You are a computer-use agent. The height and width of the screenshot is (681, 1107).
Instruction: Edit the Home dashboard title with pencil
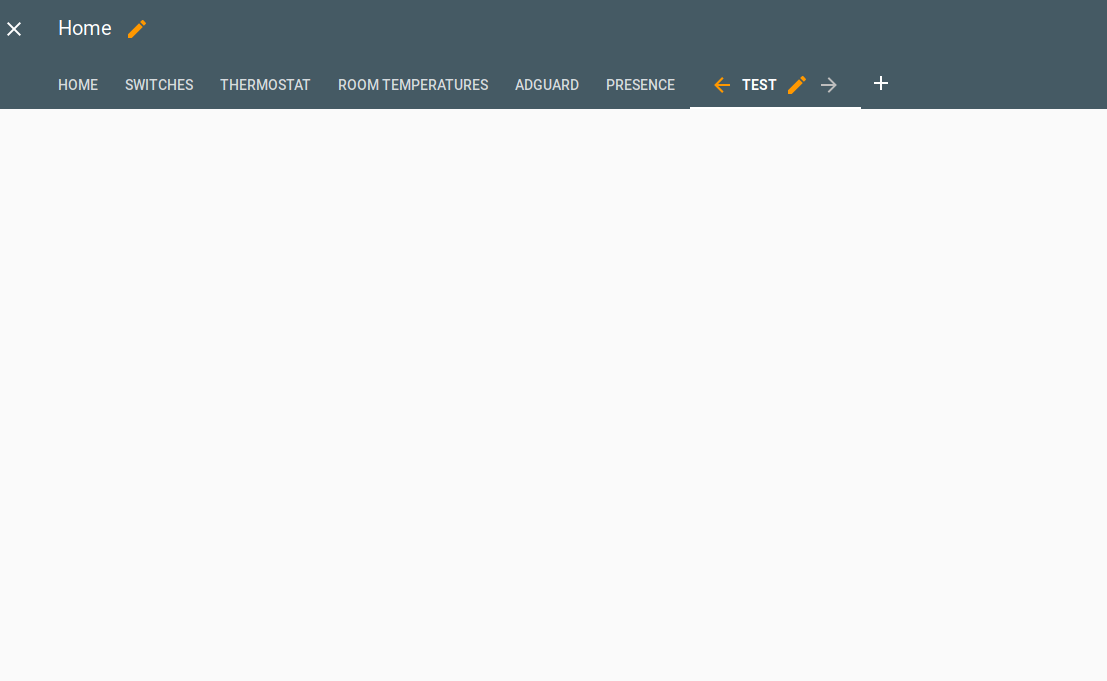pyautogui.click(x=137, y=29)
